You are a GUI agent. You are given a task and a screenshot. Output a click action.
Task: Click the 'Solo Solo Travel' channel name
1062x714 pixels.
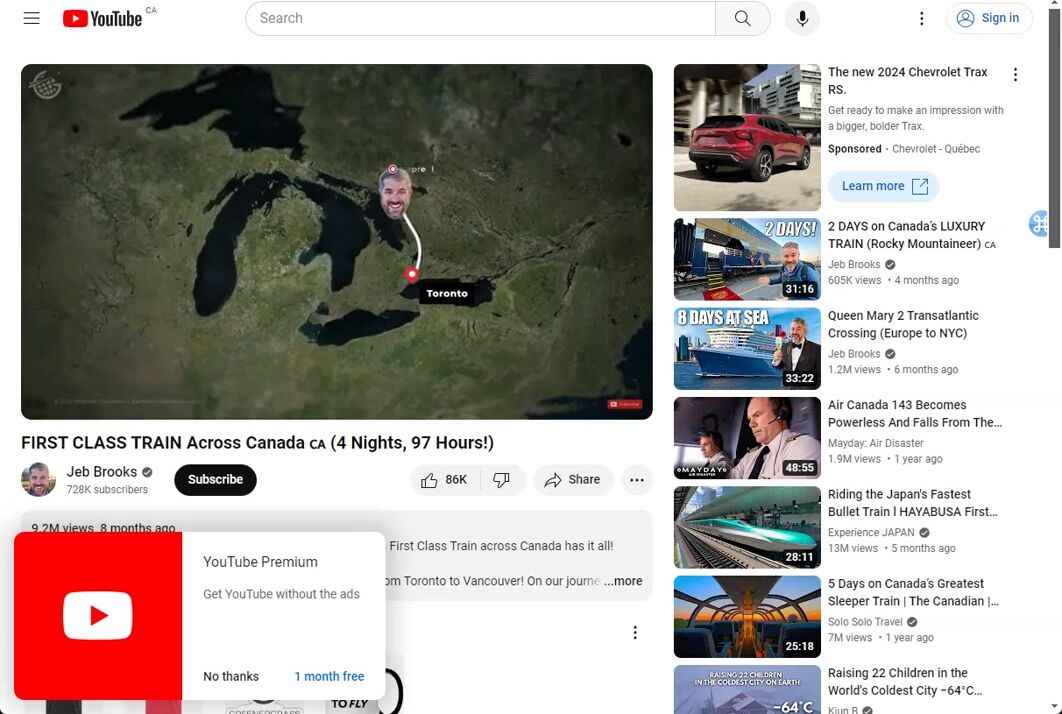865,622
